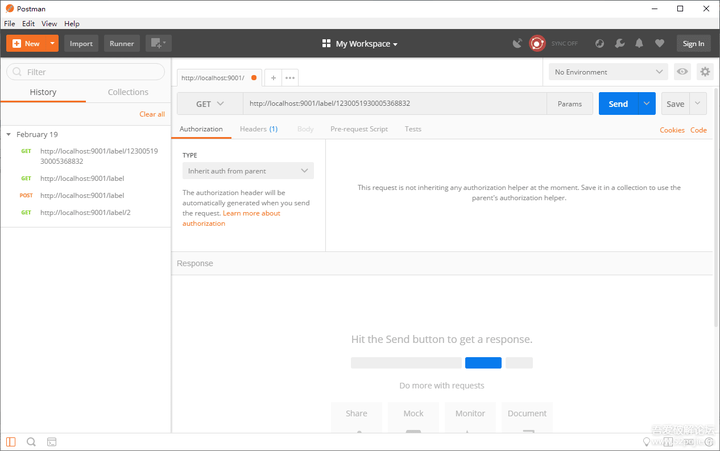Screen dimensions: 720x451
Task: Open find search icon in bottom bar
Action: tap(31, 442)
